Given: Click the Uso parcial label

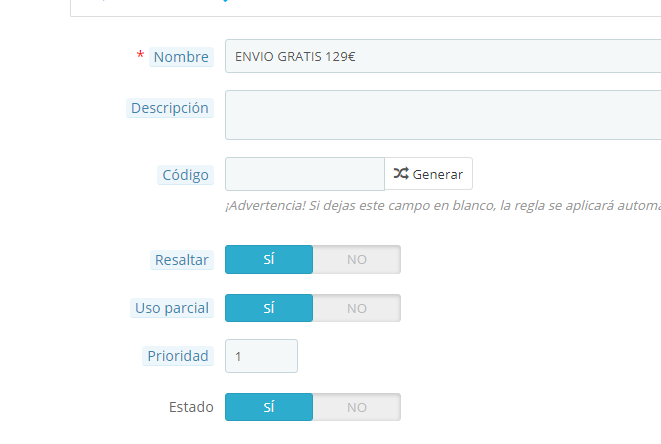Looking at the screenshot, I should click(172, 308).
